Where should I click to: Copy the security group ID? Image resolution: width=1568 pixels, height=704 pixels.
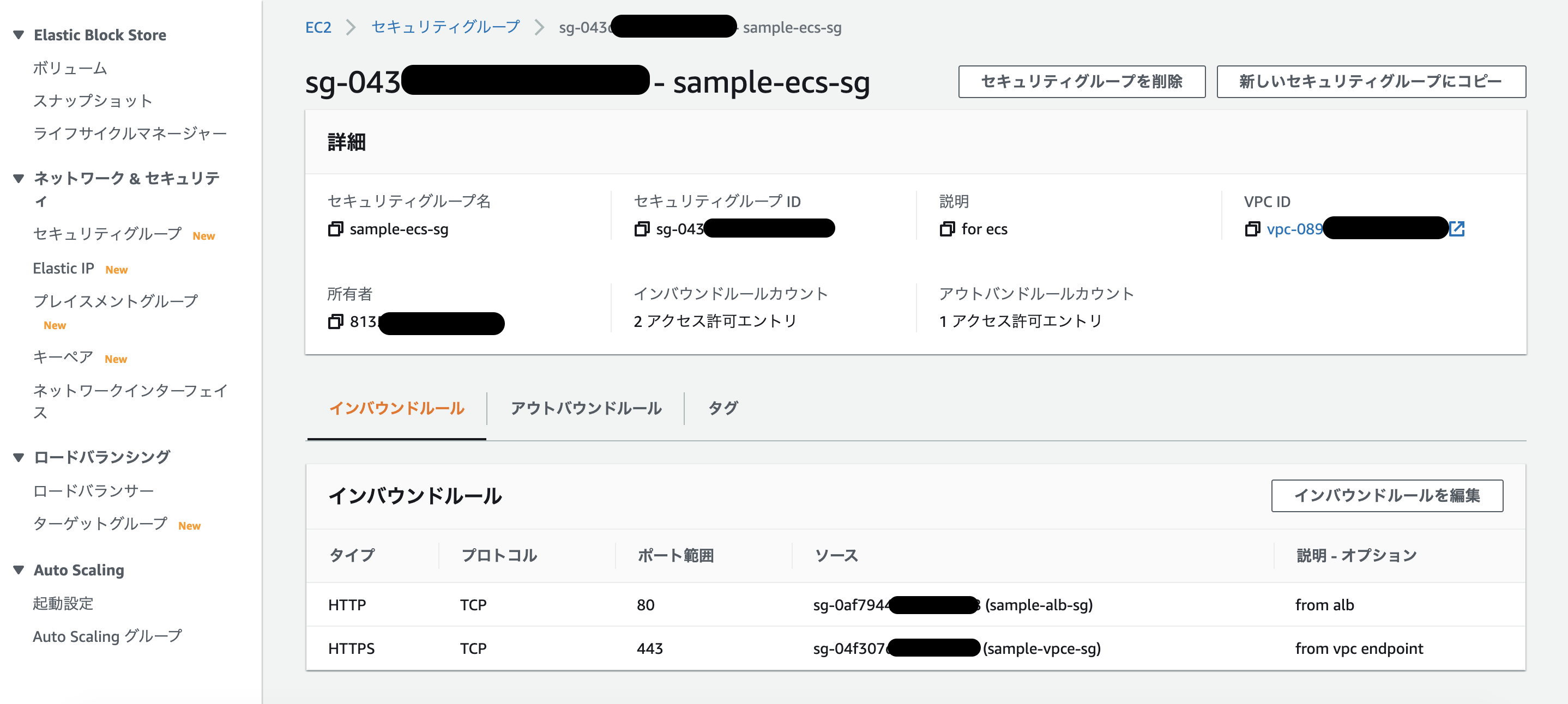click(x=641, y=229)
